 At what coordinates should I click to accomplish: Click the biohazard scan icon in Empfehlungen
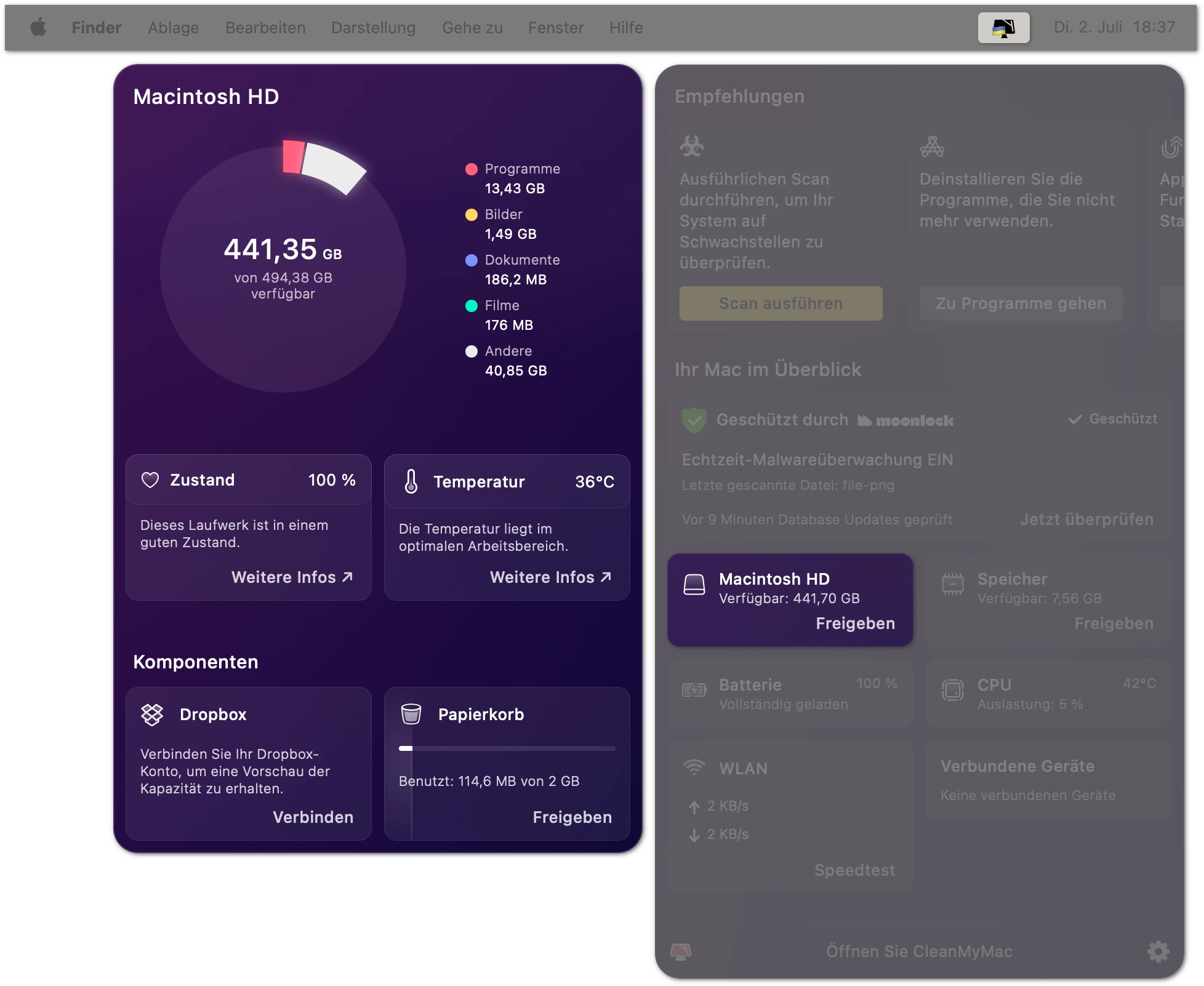692,146
